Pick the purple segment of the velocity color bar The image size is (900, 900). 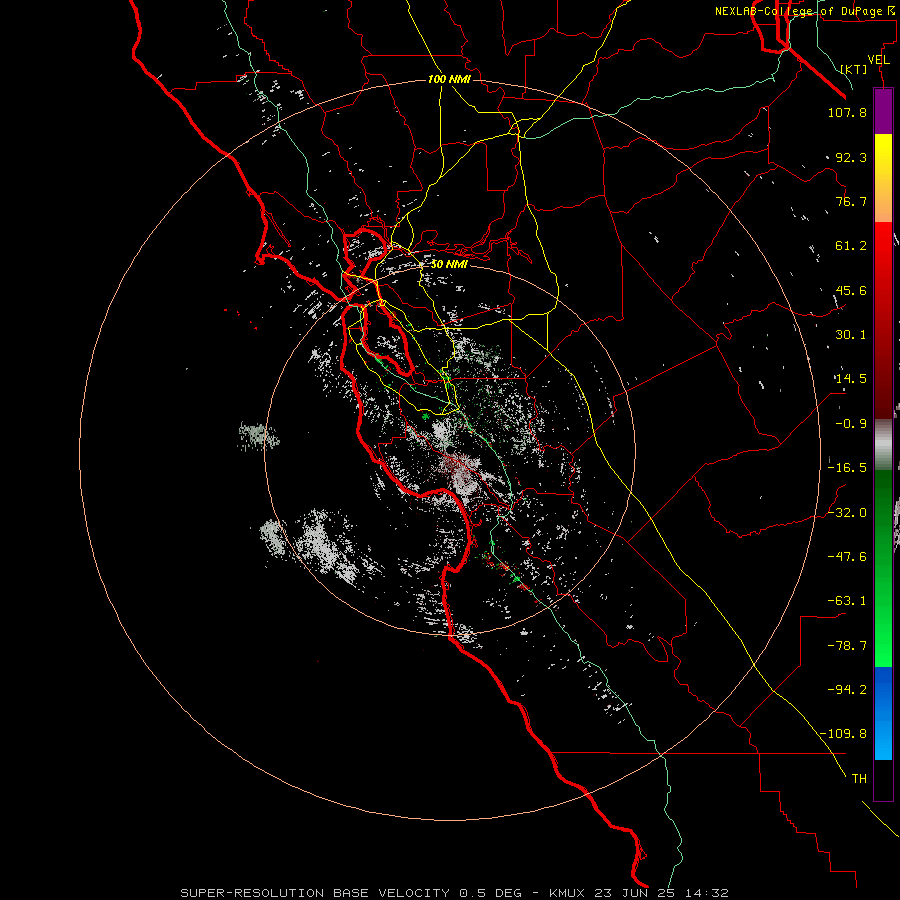click(x=883, y=111)
